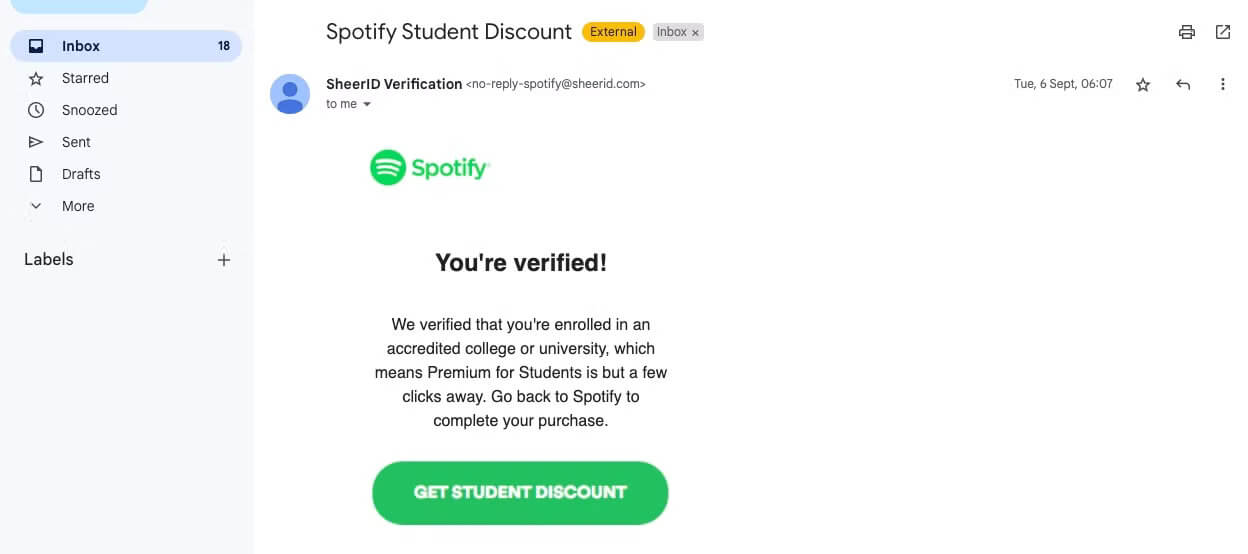
Task: Star the Spotify Student Discount email
Action: [1143, 85]
